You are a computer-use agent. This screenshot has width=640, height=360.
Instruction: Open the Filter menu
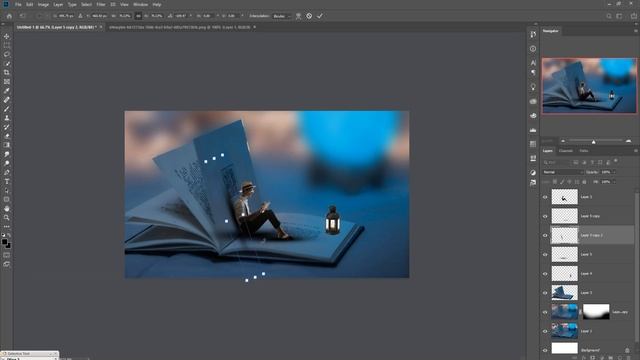[x=101, y=4]
